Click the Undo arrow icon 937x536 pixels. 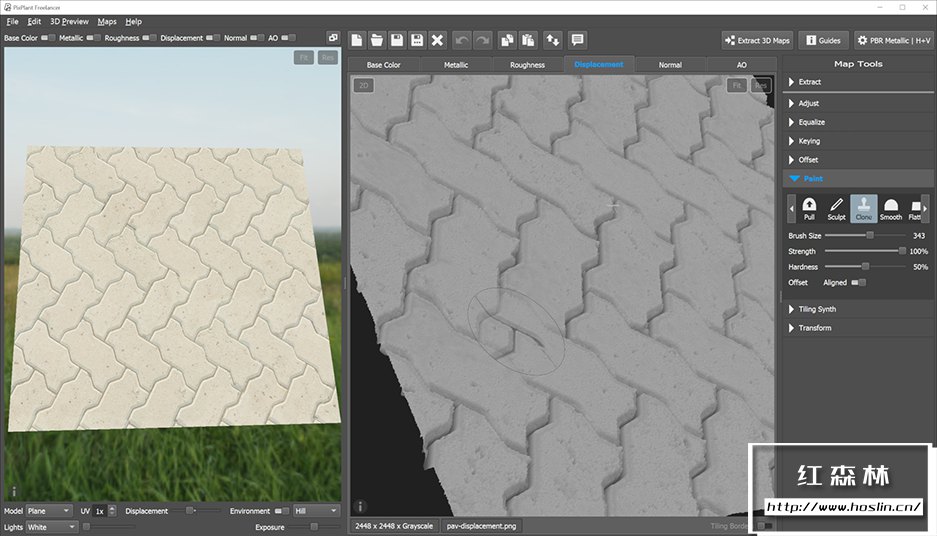pos(462,40)
